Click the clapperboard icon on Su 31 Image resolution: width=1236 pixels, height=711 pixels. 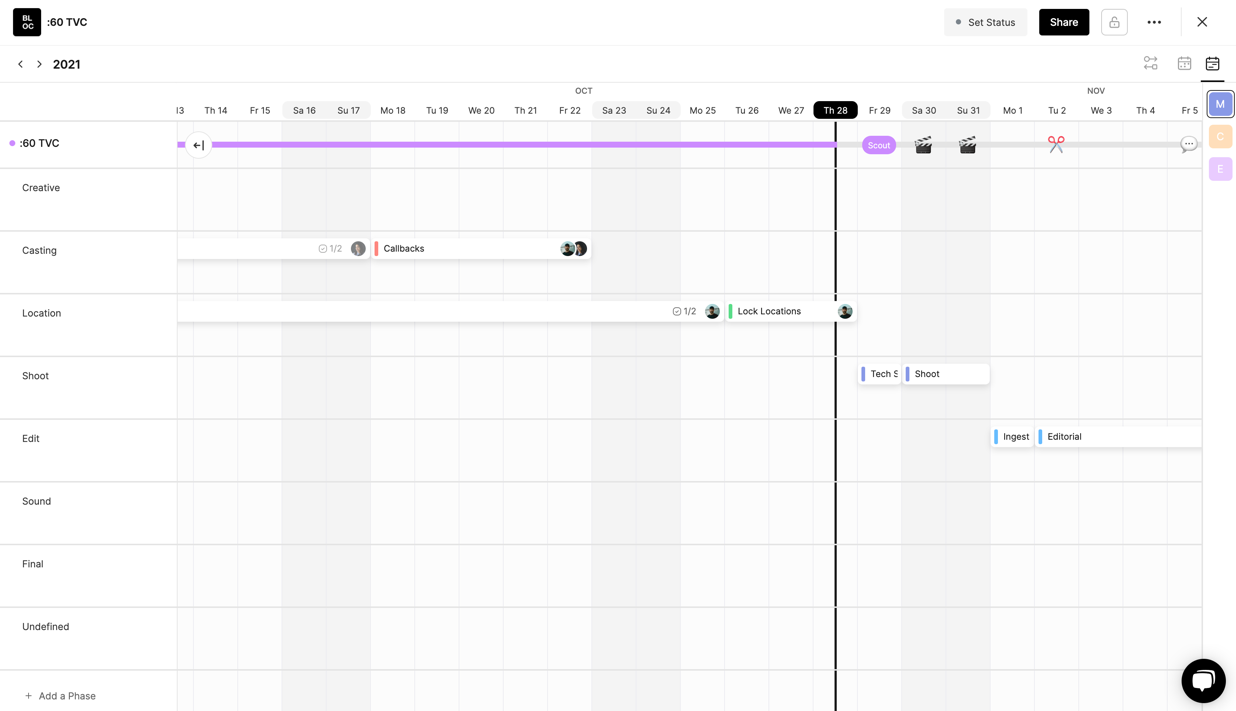coord(967,146)
